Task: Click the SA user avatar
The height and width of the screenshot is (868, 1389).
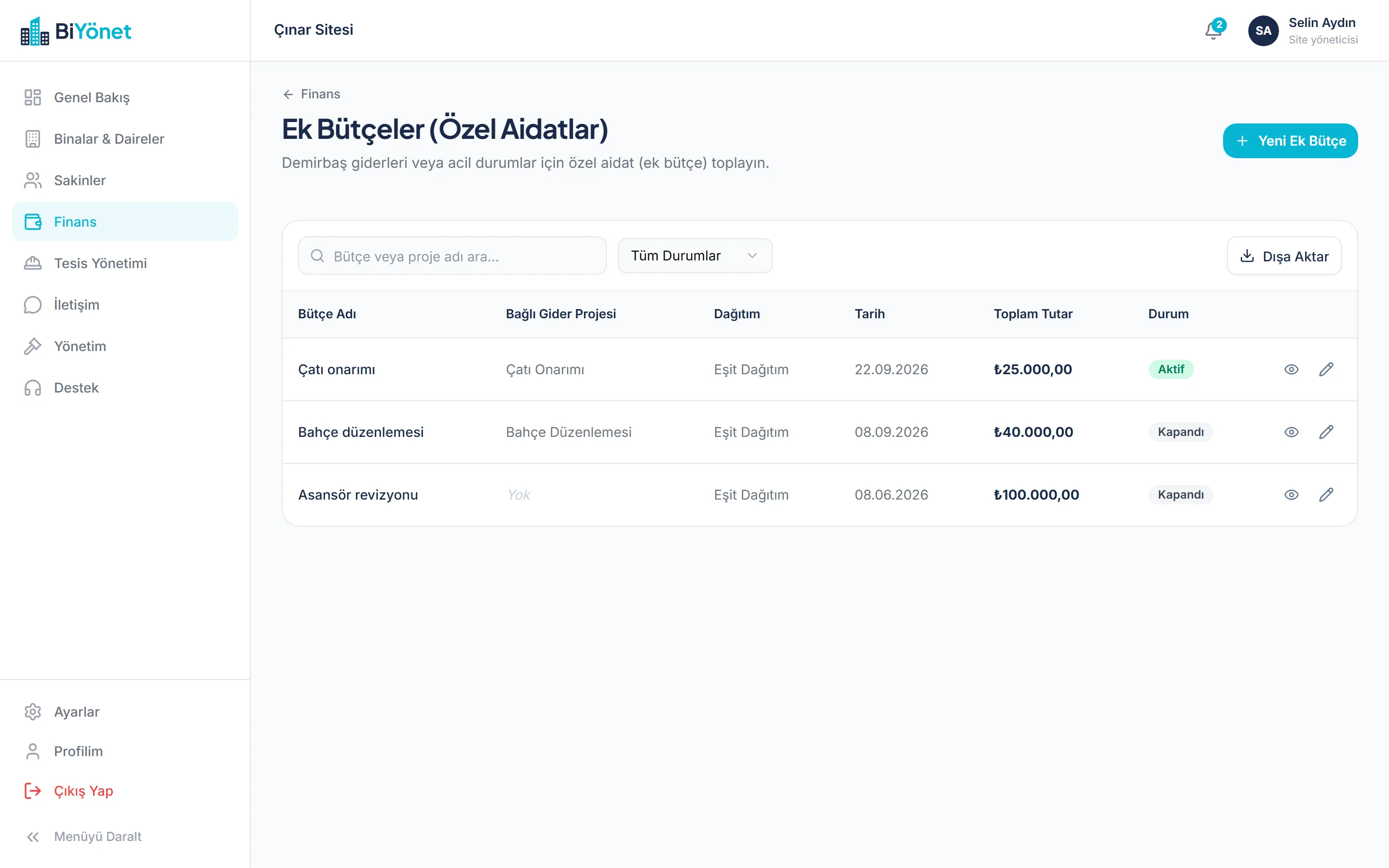Action: 1263,30
